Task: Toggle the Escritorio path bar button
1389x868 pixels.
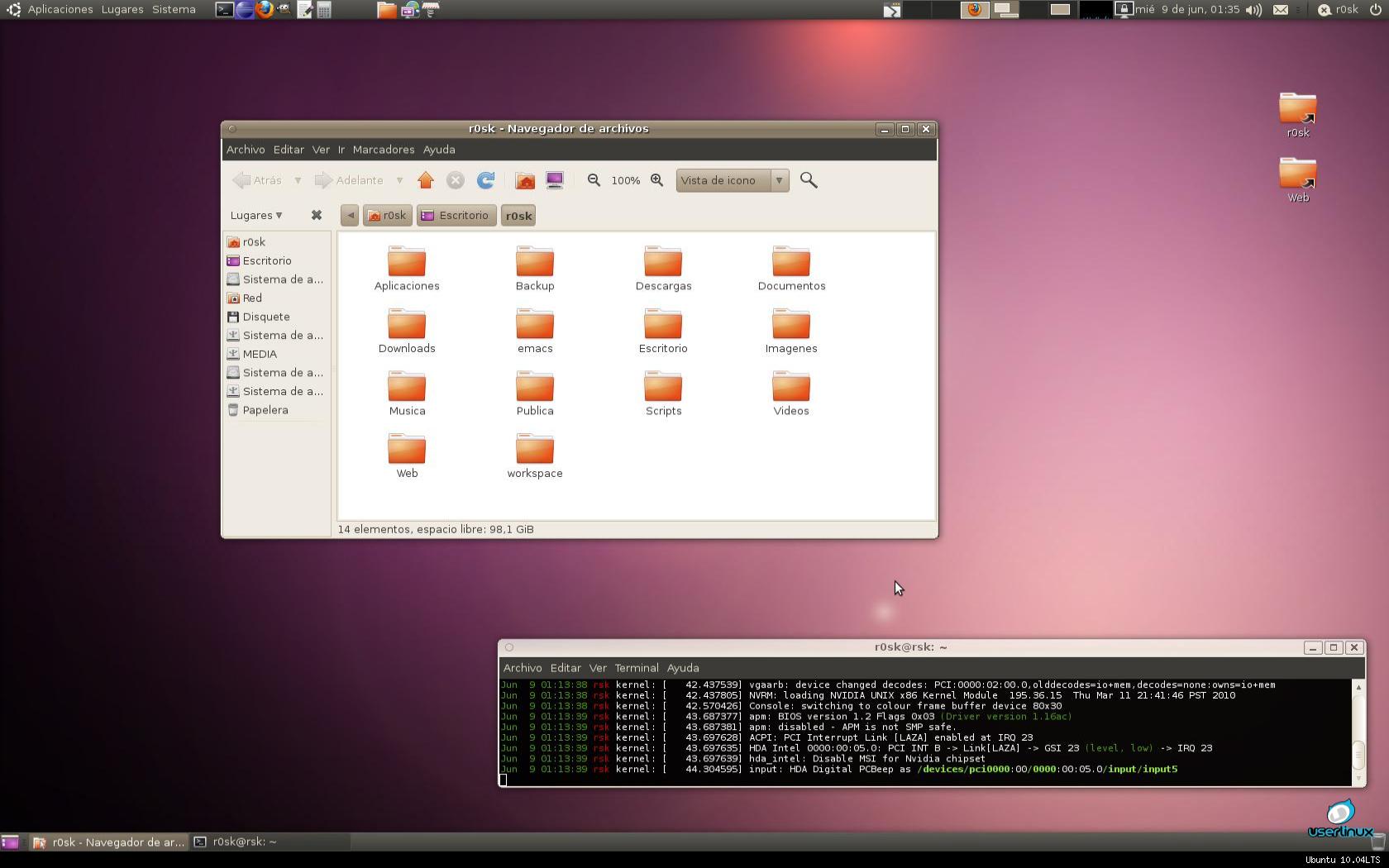Action: pos(456,216)
